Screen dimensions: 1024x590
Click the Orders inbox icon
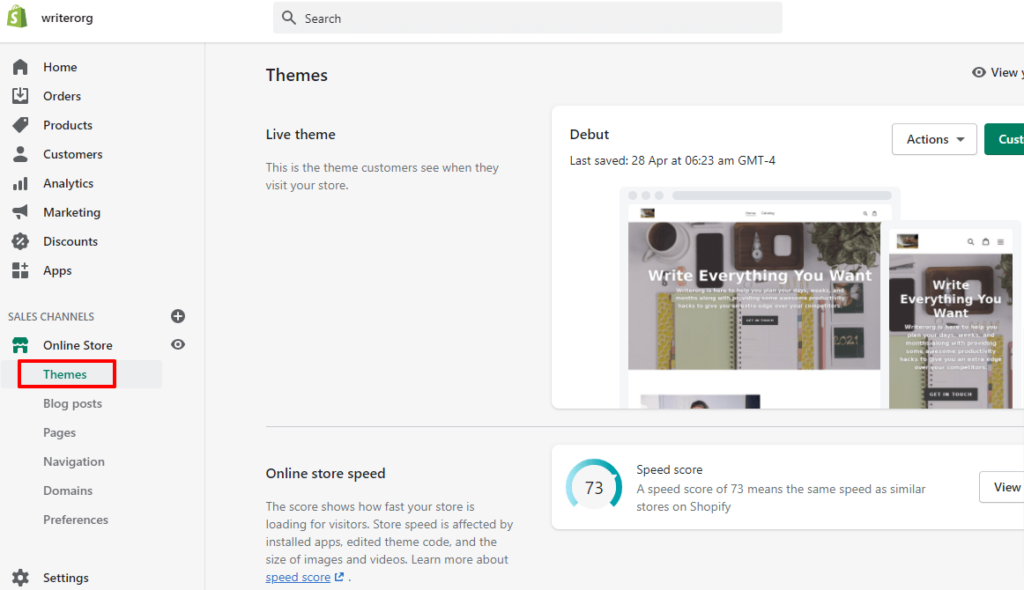coord(20,96)
